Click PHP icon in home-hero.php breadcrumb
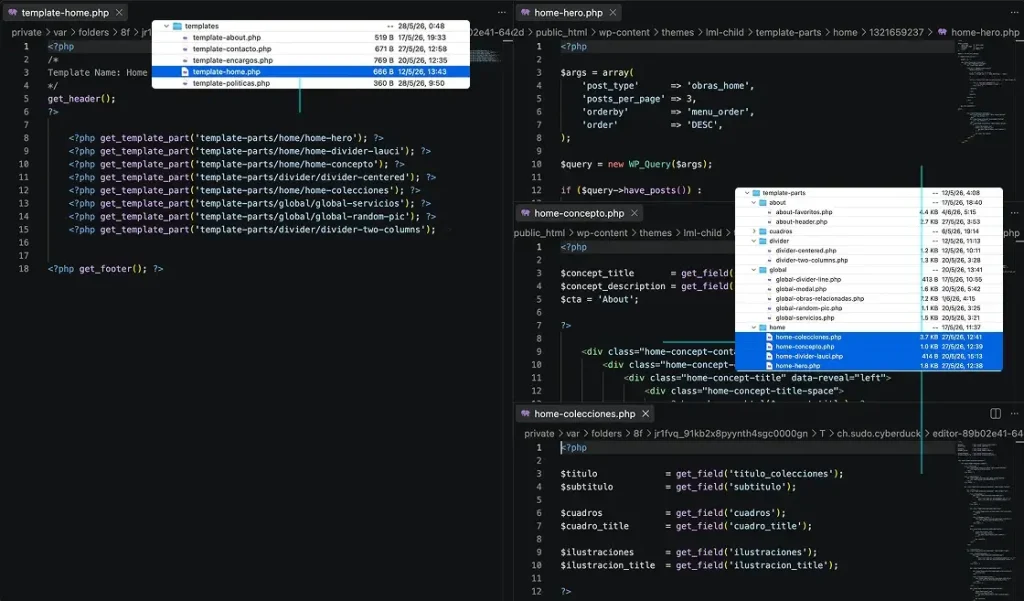Screen dimensions: 1024x601 click(942, 32)
